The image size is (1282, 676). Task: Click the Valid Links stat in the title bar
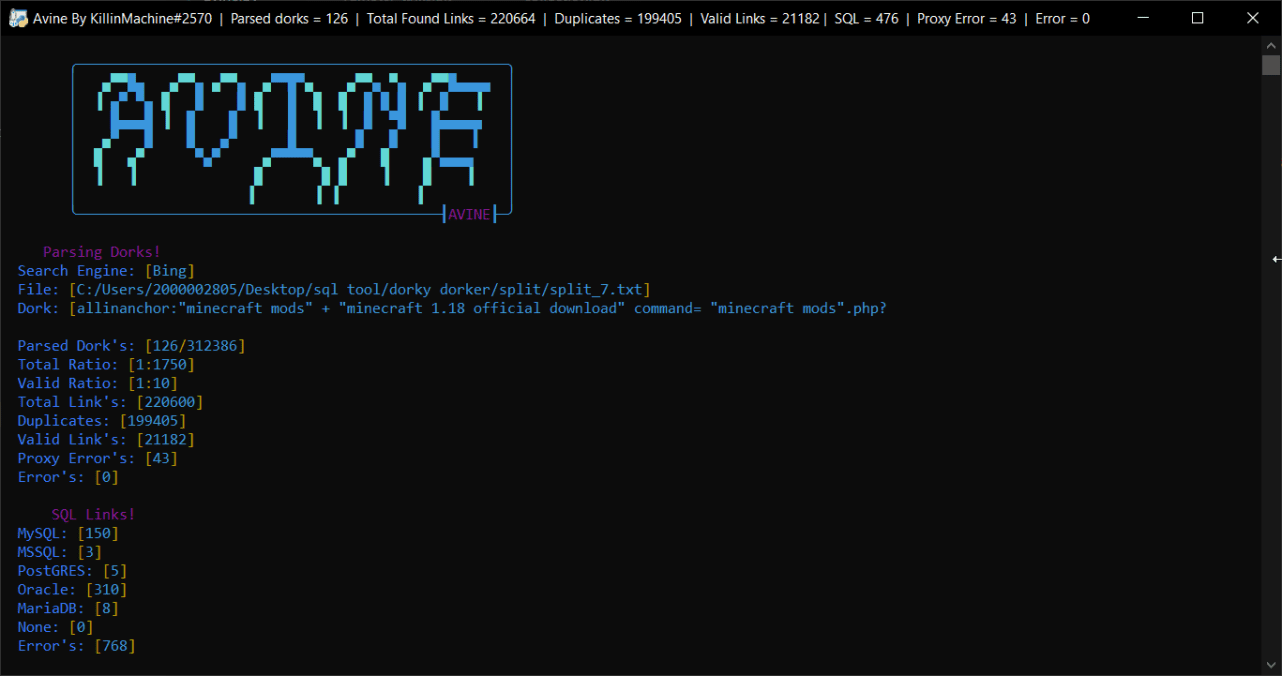[758, 17]
